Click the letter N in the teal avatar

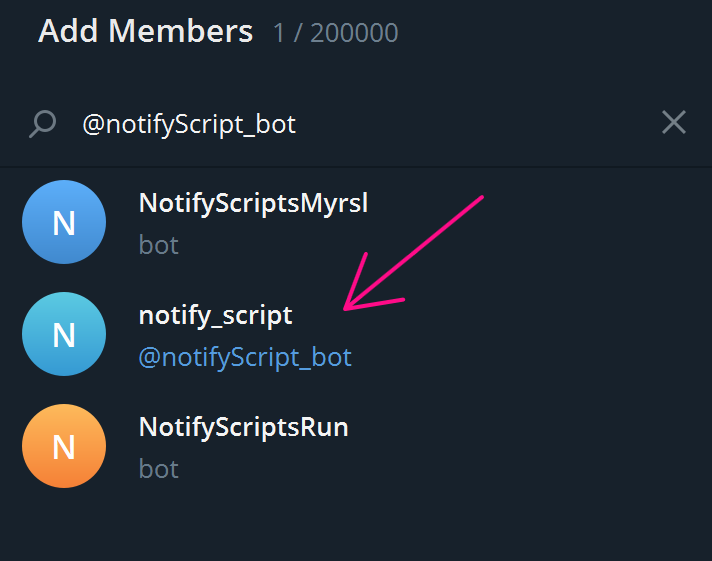click(x=64, y=335)
